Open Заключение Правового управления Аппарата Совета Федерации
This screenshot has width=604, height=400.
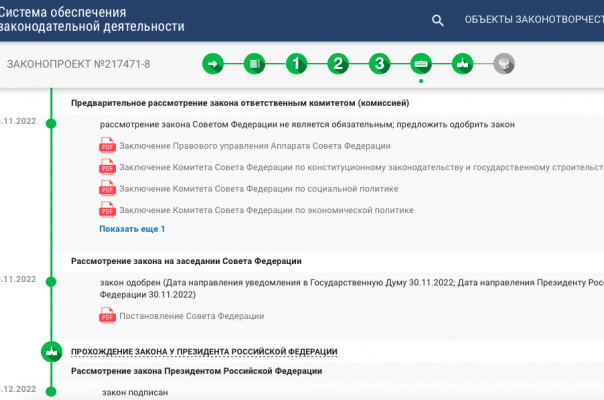pos(255,146)
